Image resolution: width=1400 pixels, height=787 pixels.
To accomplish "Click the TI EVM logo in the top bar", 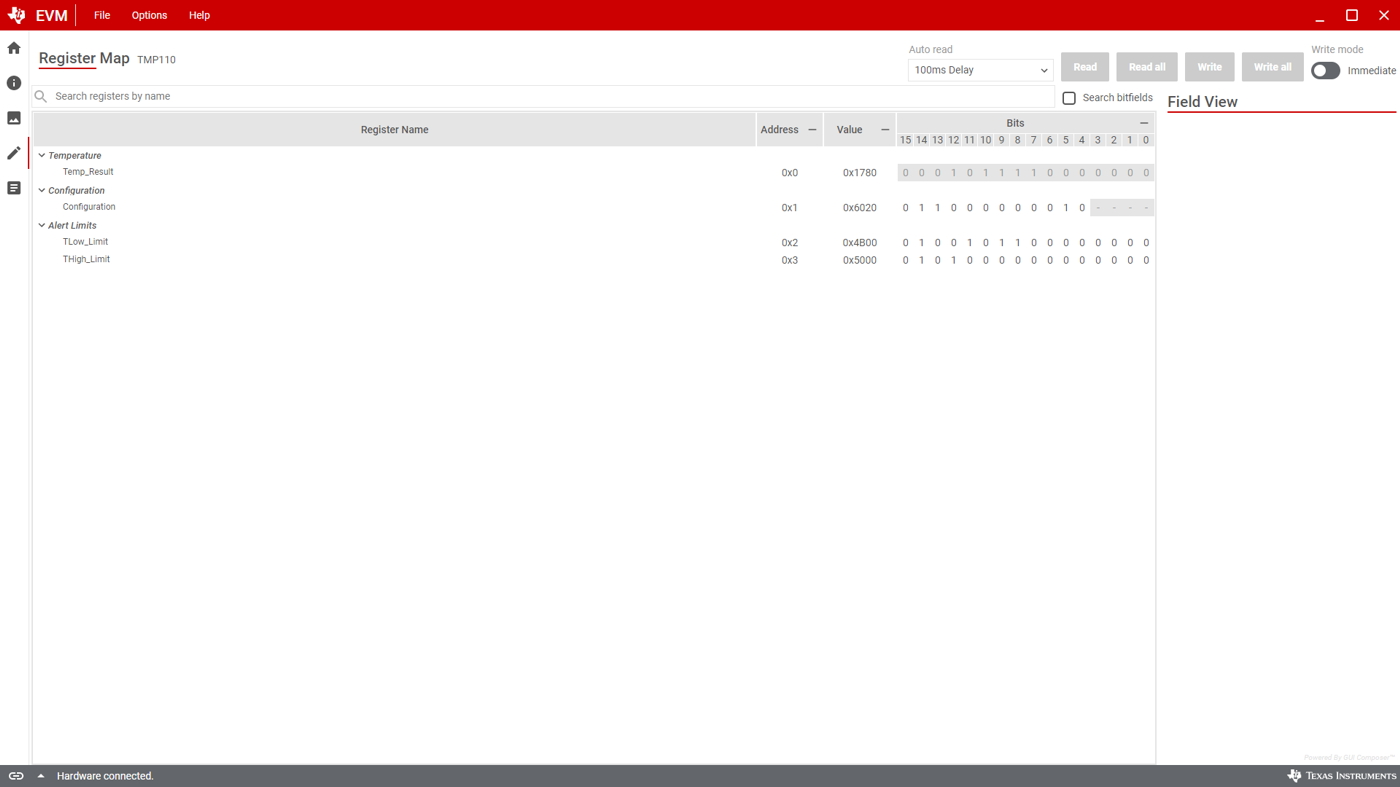I will [x=15, y=14].
